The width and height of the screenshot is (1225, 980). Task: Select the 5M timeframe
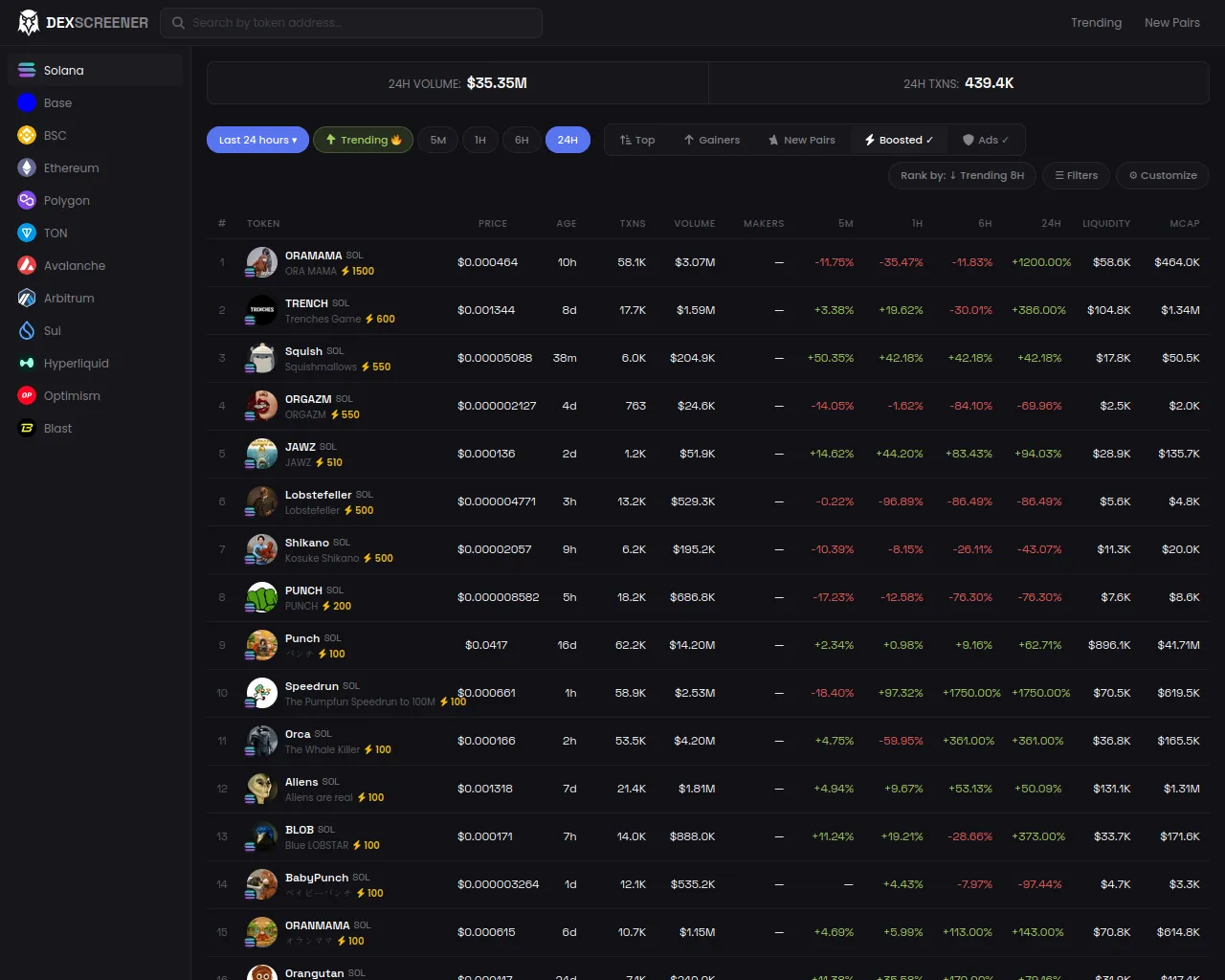pyautogui.click(x=438, y=140)
